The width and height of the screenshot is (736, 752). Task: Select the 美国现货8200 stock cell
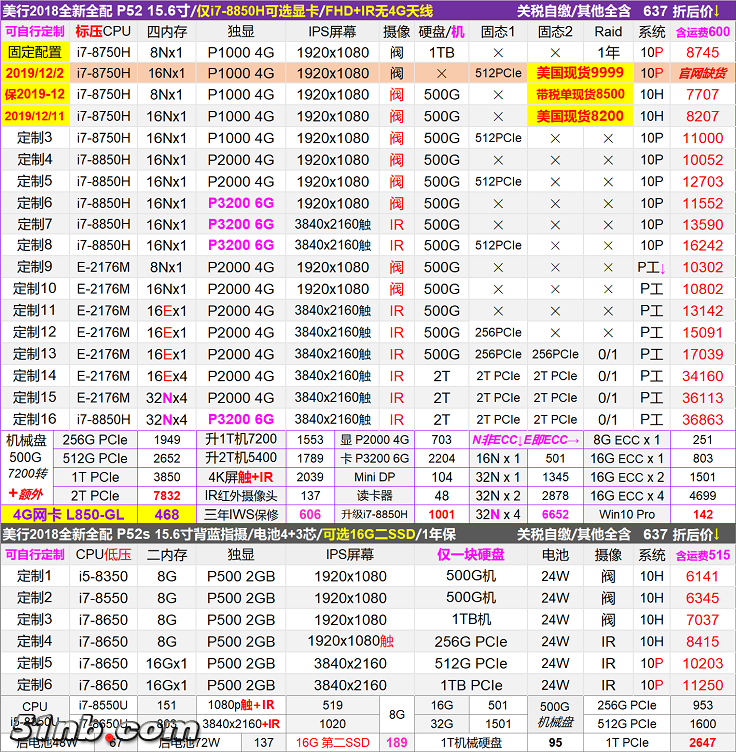coord(580,116)
